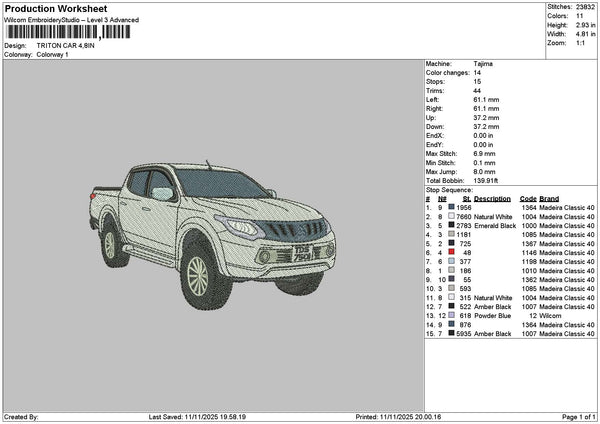The height and width of the screenshot is (424, 600).
Task: Click the barcode under the worksheet title
Action: (x=68, y=32)
